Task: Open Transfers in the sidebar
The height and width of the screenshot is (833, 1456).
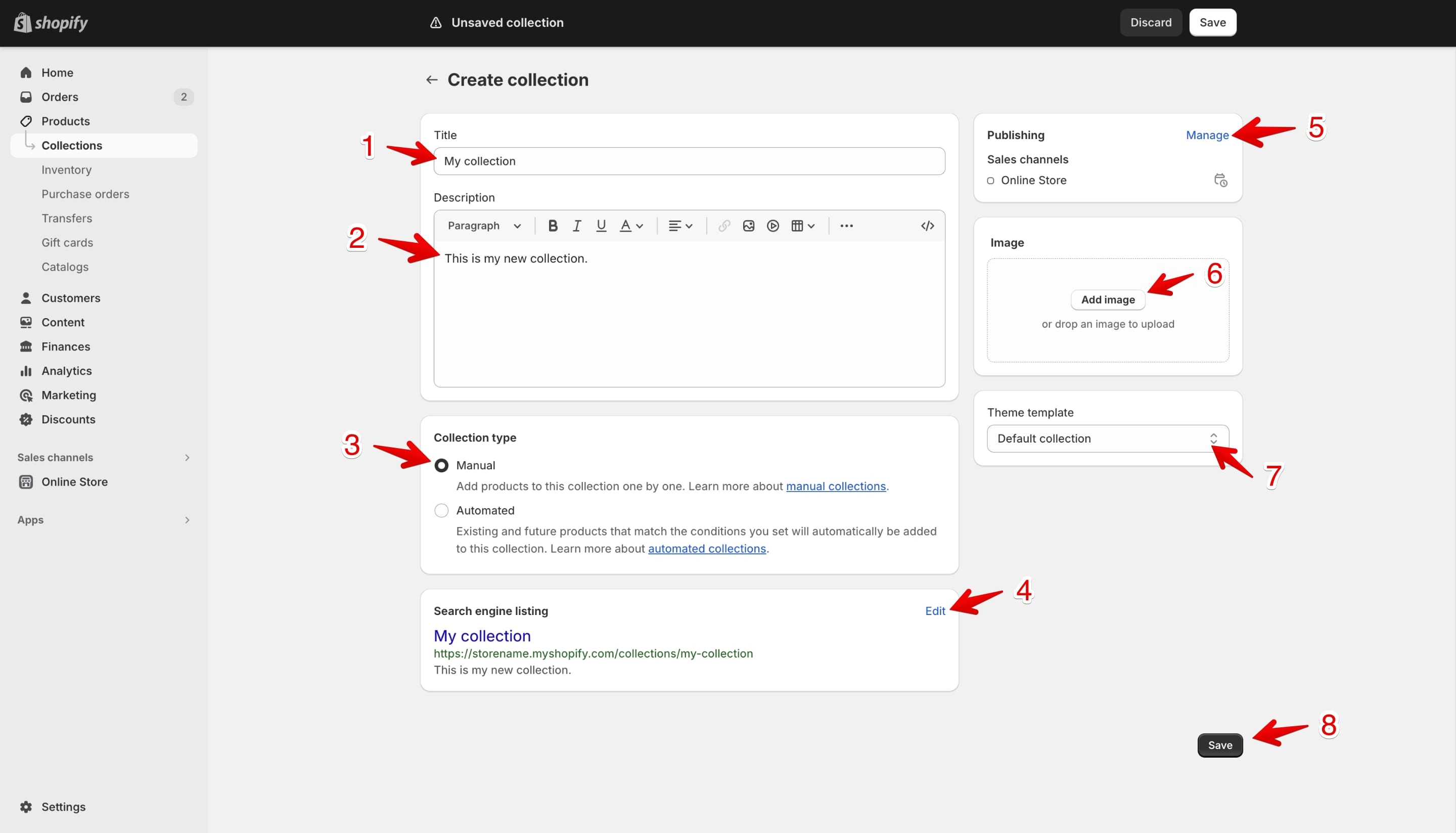Action: click(66, 218)
